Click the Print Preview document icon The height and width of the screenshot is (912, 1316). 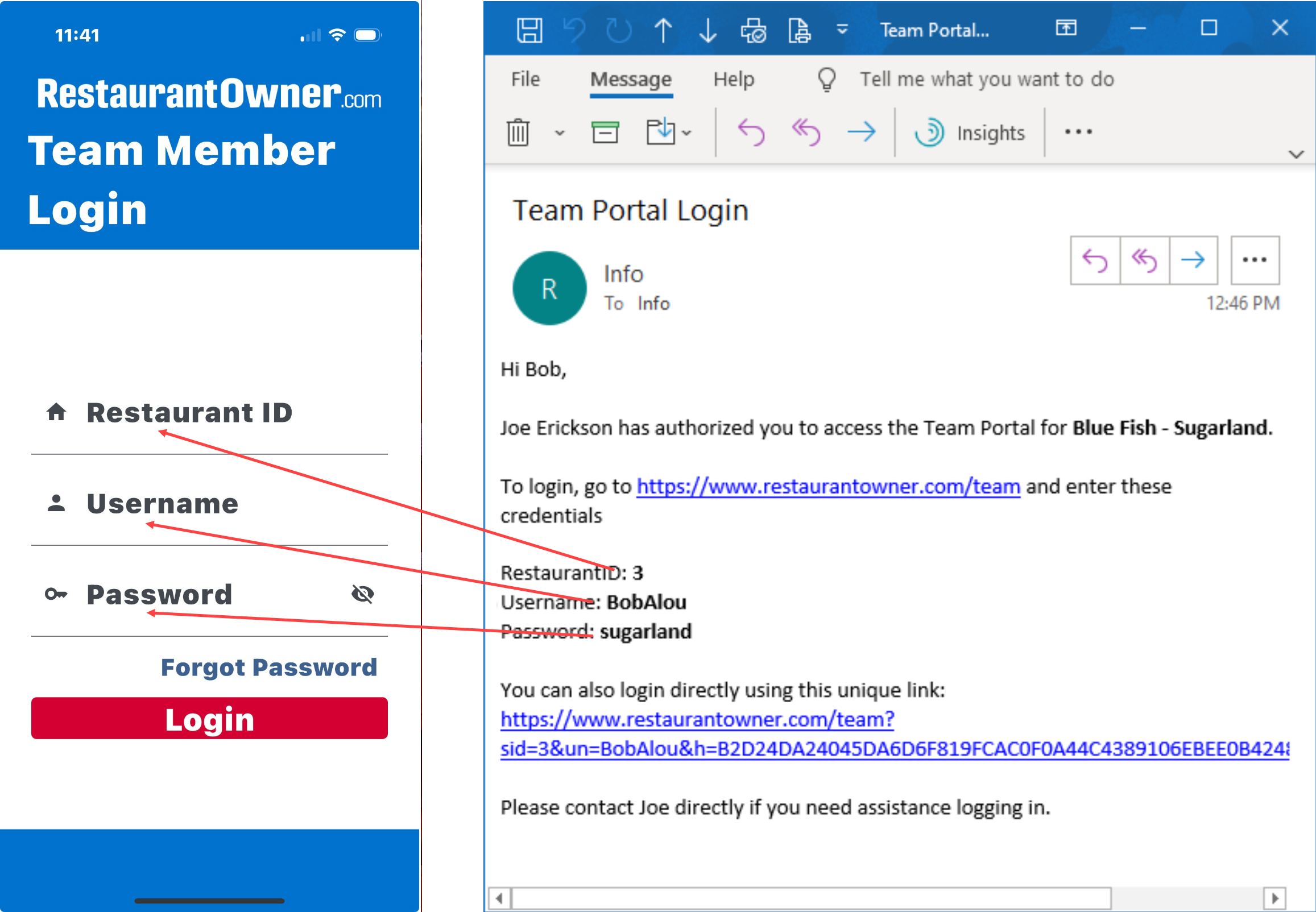[x=799, y=30]
